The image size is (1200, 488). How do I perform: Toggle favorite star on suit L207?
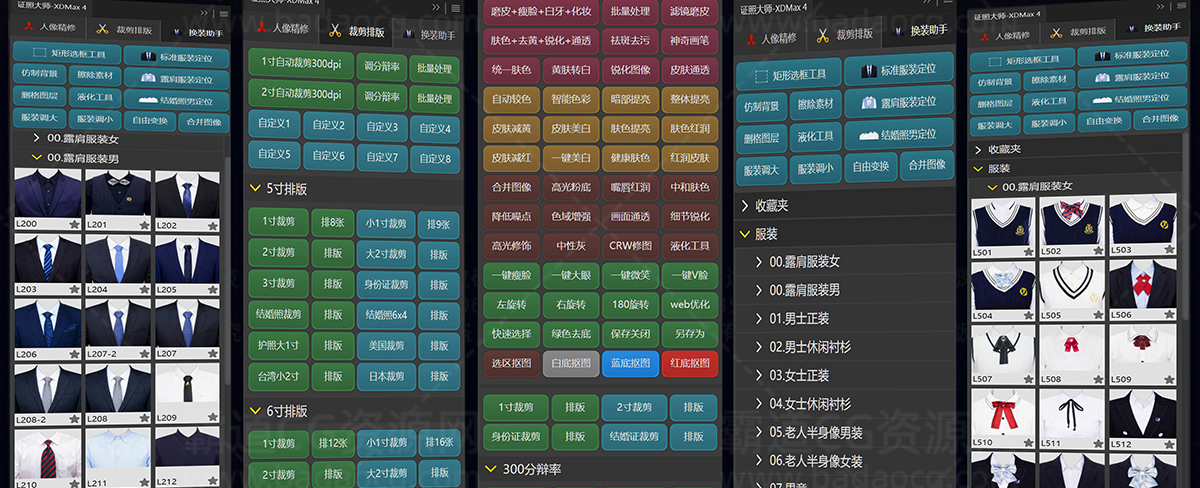212,355
